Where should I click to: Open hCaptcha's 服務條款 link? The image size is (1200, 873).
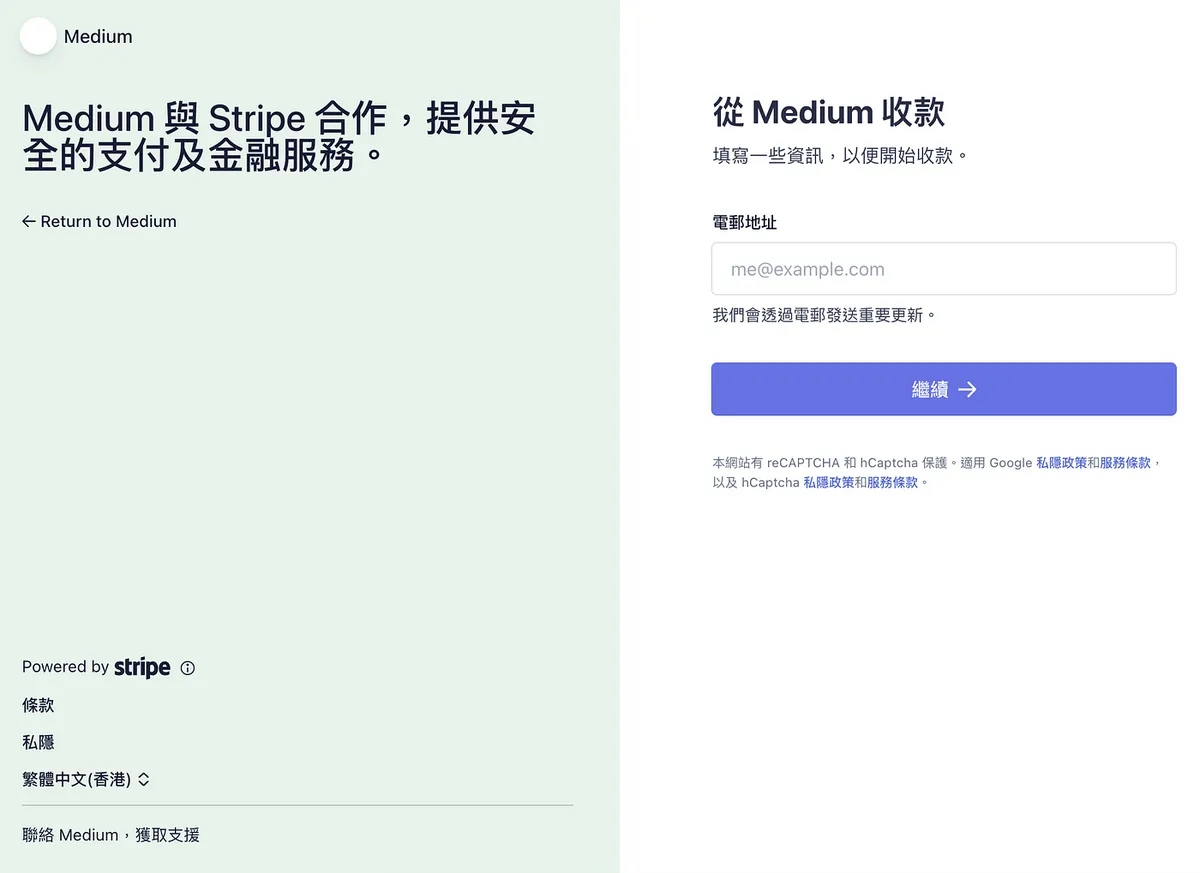click(892, 482)
